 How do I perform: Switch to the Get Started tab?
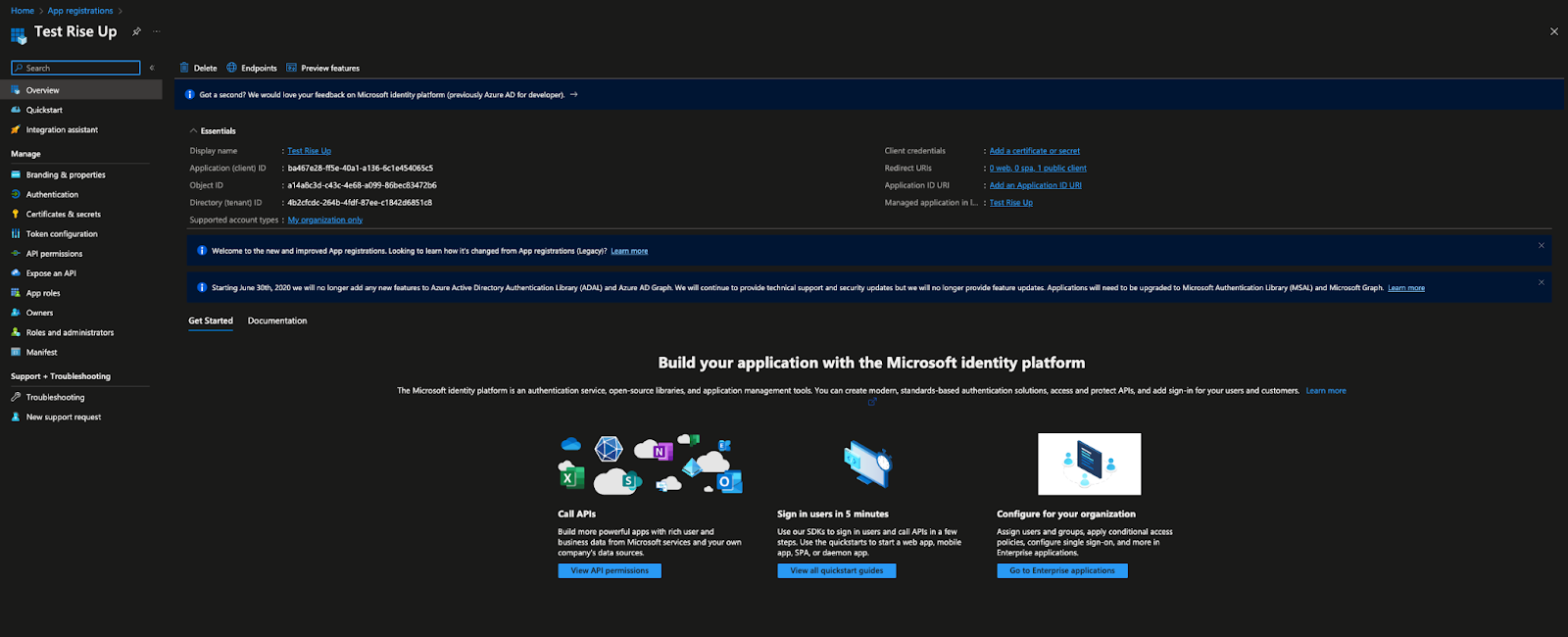[x=211, y=320]
